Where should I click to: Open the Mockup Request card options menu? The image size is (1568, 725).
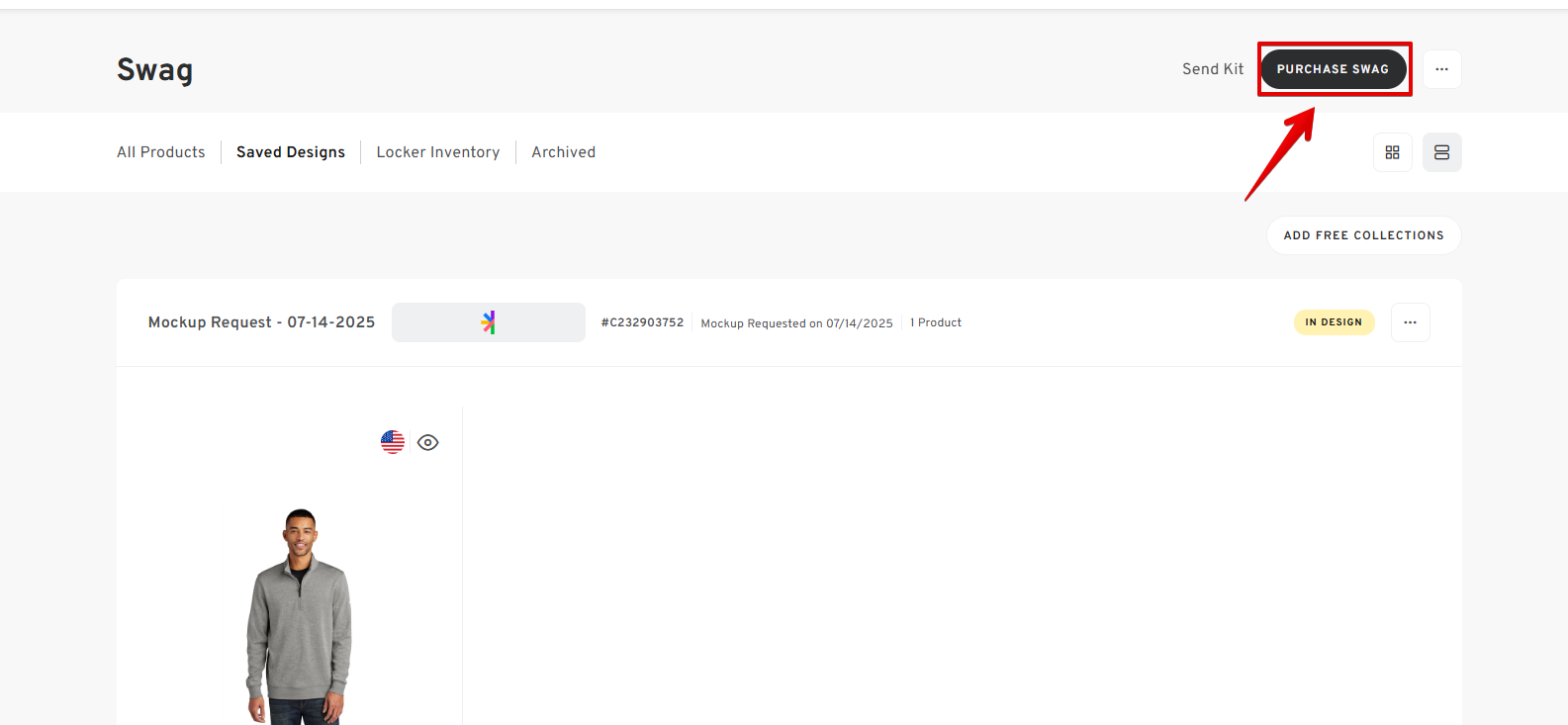point(1410,322)
